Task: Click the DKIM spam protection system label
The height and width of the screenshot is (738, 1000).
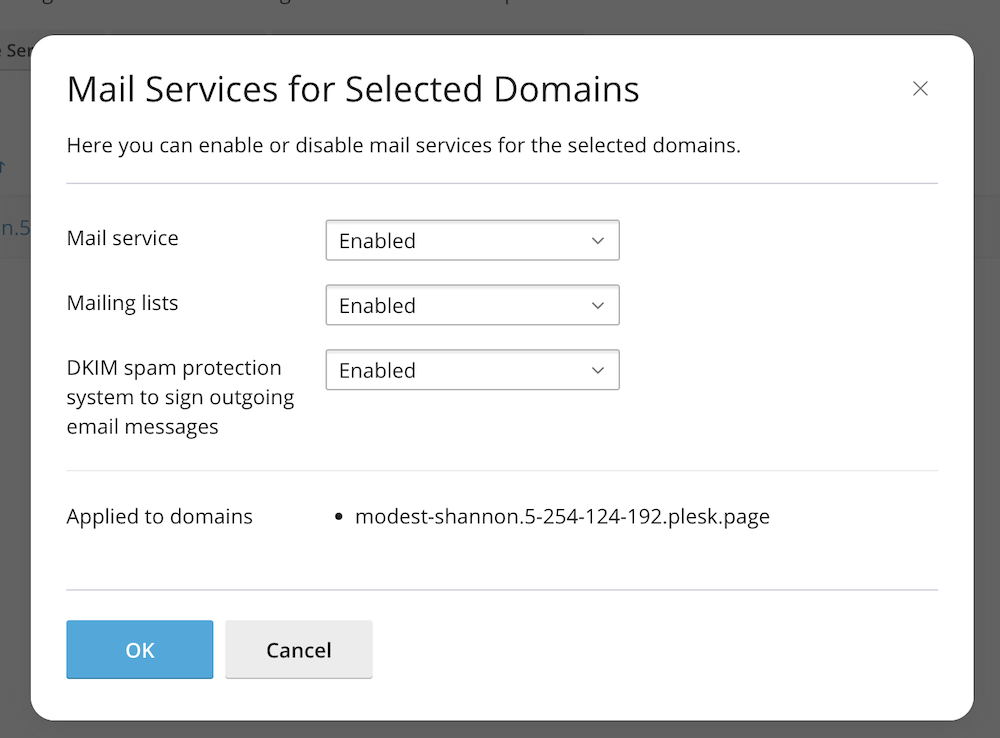Action: click(180, 397)
